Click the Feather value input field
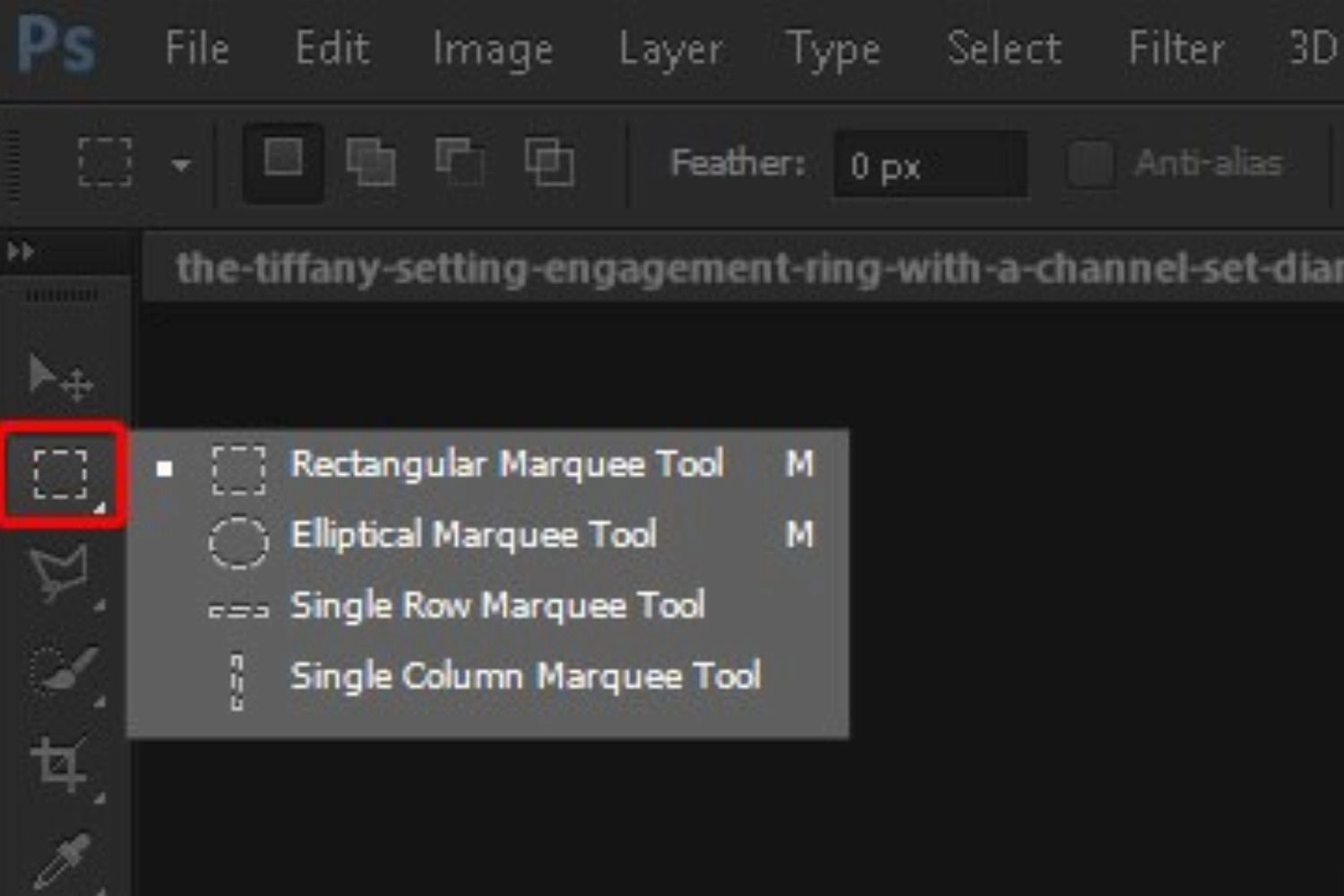This screenshot has height=896, width=1344. point(930,165)
